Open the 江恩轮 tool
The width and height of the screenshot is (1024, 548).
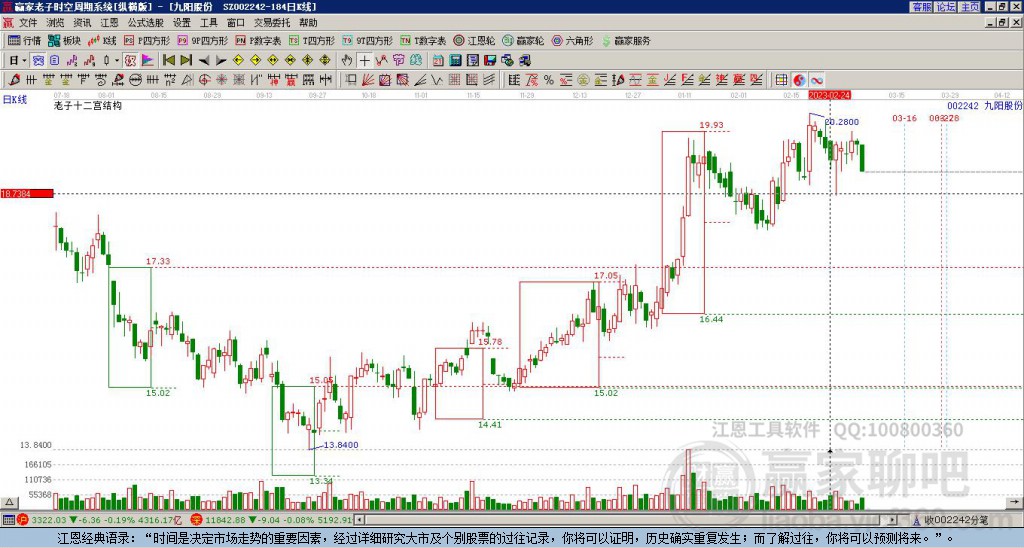point(474,40)
